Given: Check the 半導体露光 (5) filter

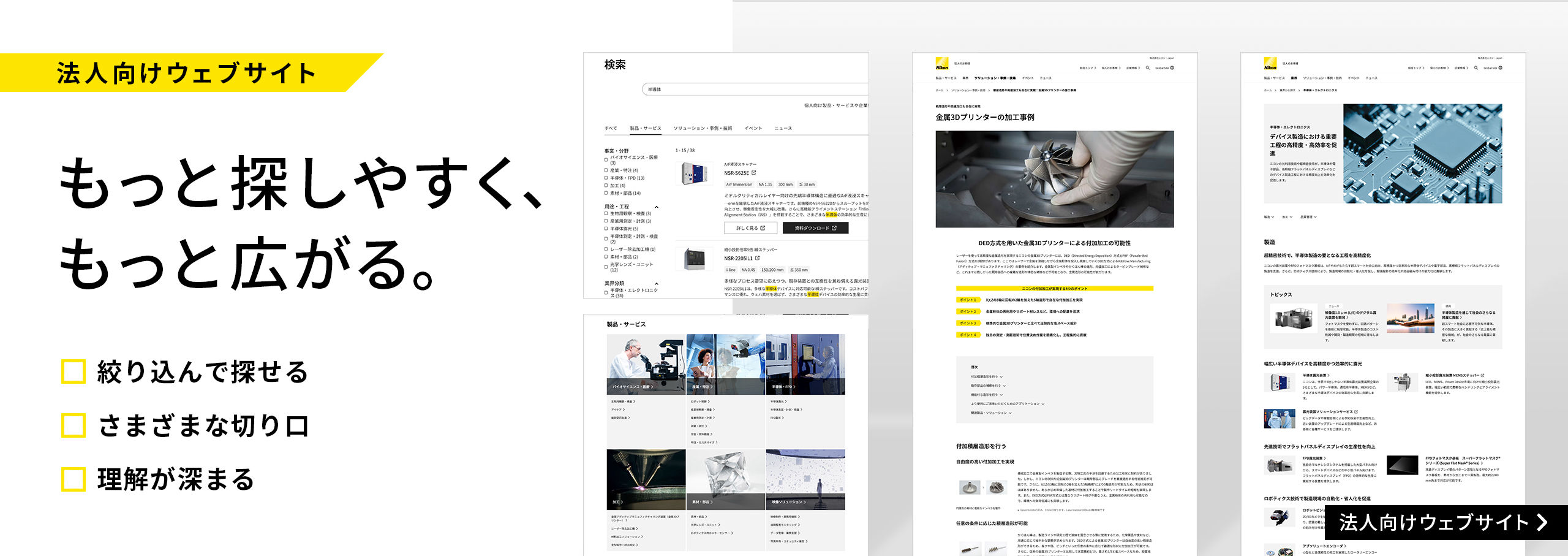Looking at the screenshot, I should pyautogui.click(x=606, y=229).
